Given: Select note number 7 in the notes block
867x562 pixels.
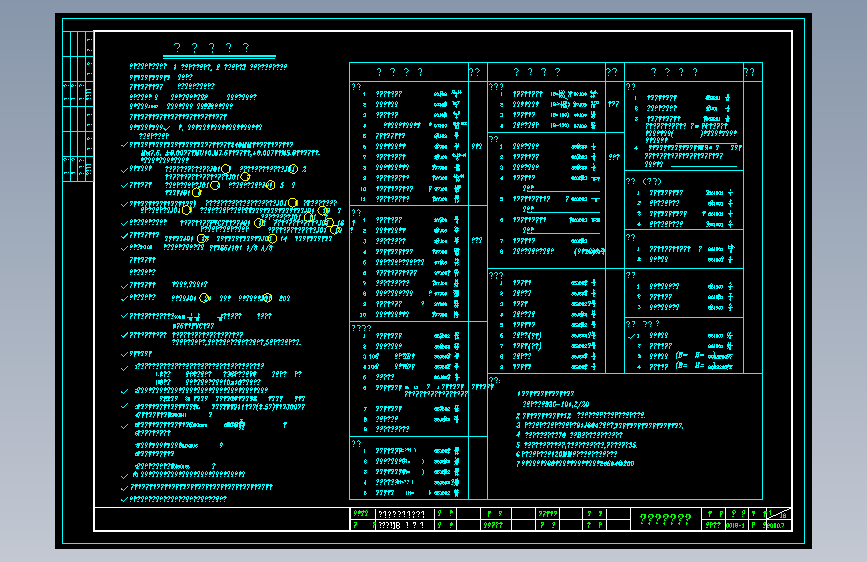Looking at the screenshot, I should click(575, 463).
